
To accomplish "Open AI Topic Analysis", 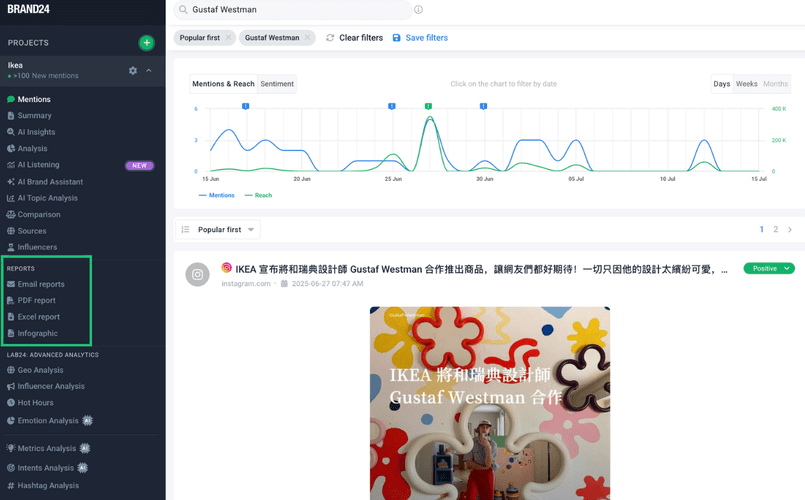I will tap(48, 198).
